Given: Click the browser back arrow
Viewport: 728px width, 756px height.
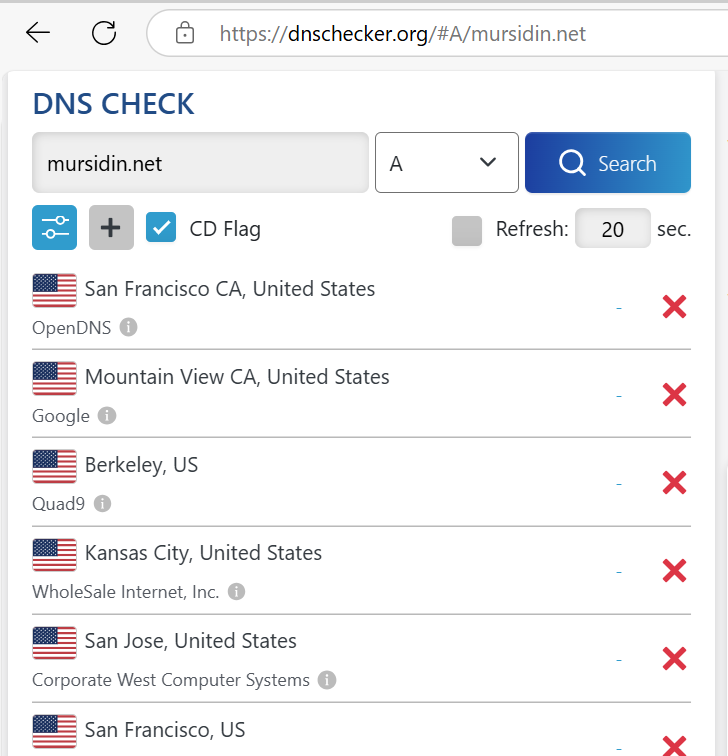Looking at the screenshot, I should coord(38,33).
